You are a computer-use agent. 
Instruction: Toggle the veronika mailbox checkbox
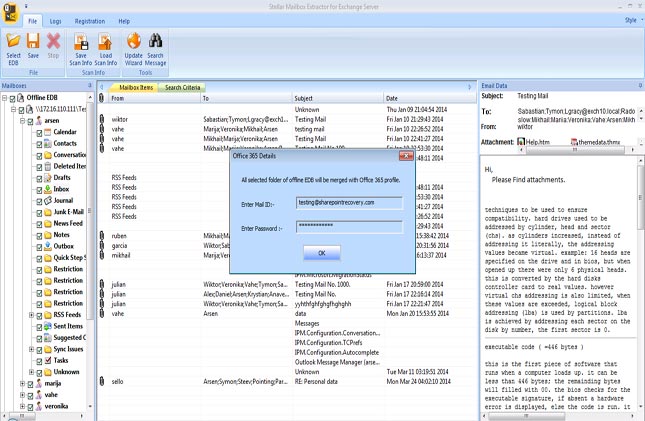pyautogui.click(x=30, y=407)
